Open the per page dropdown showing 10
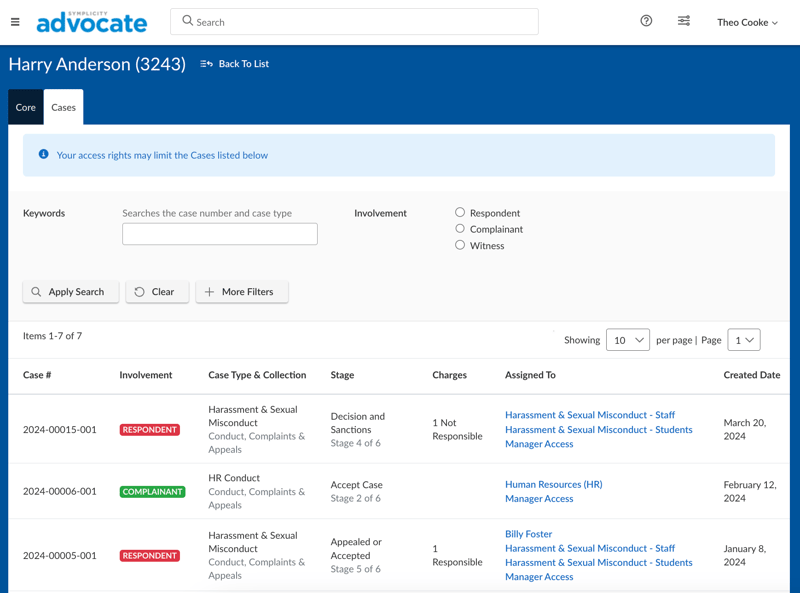Image resolution: width=800 pixels, height=593 pixels. tap(628, 339)
